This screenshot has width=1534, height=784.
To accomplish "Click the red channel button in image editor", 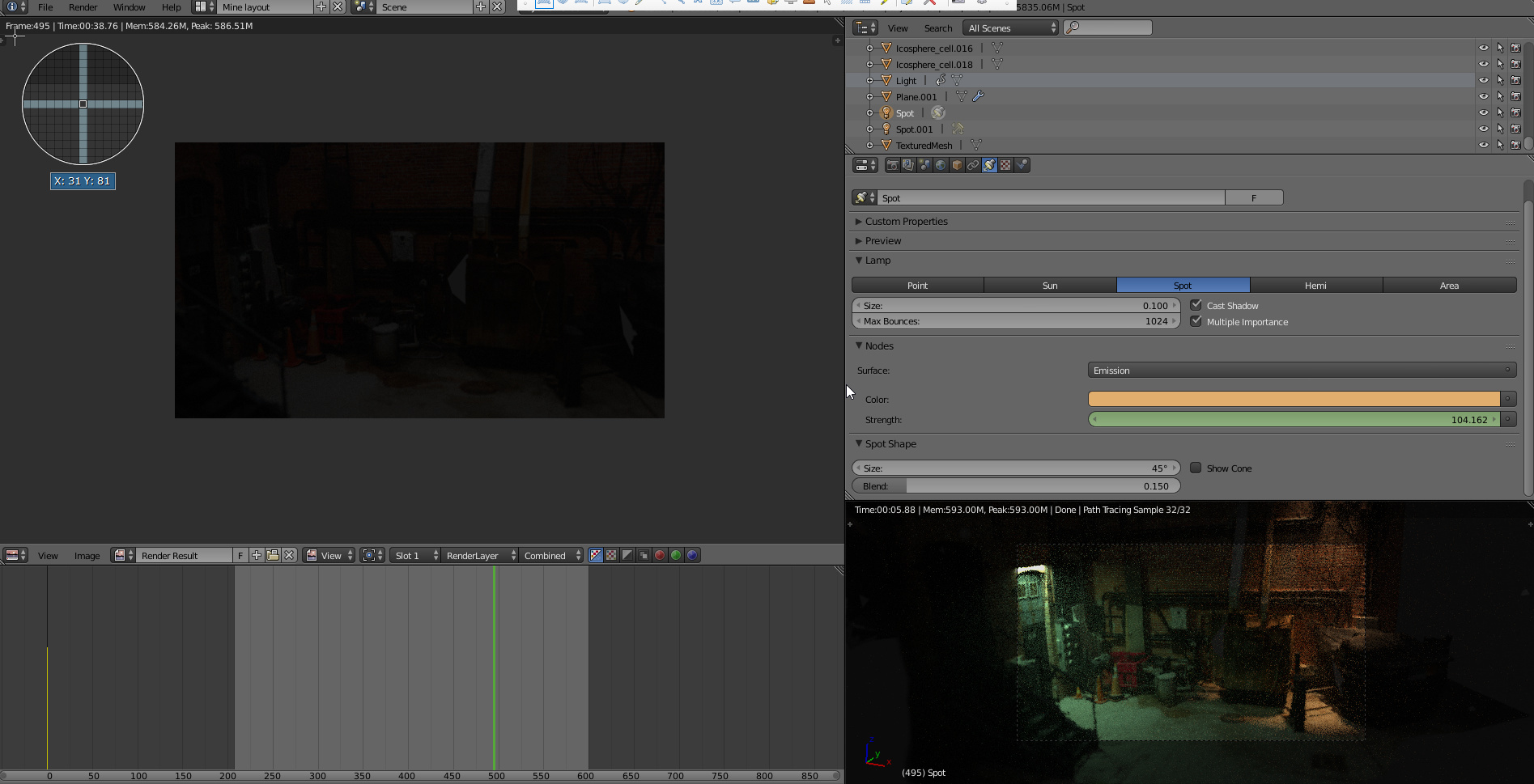I will pos(660,555).
